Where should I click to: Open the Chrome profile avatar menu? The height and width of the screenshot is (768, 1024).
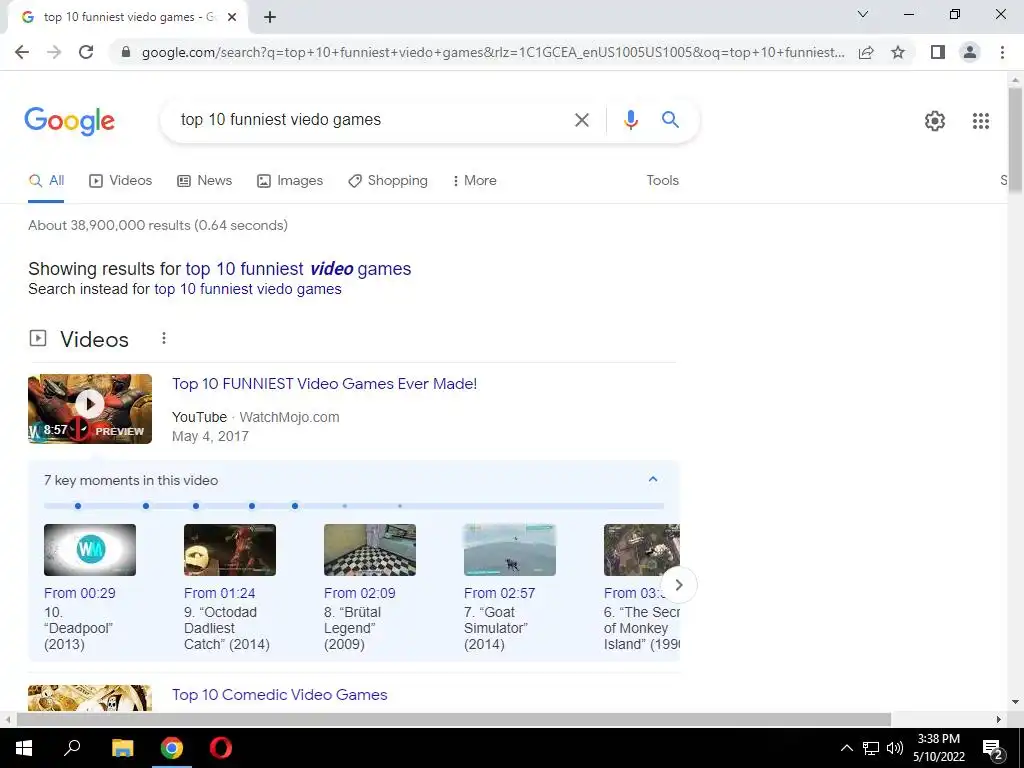[x=970, y=52]
